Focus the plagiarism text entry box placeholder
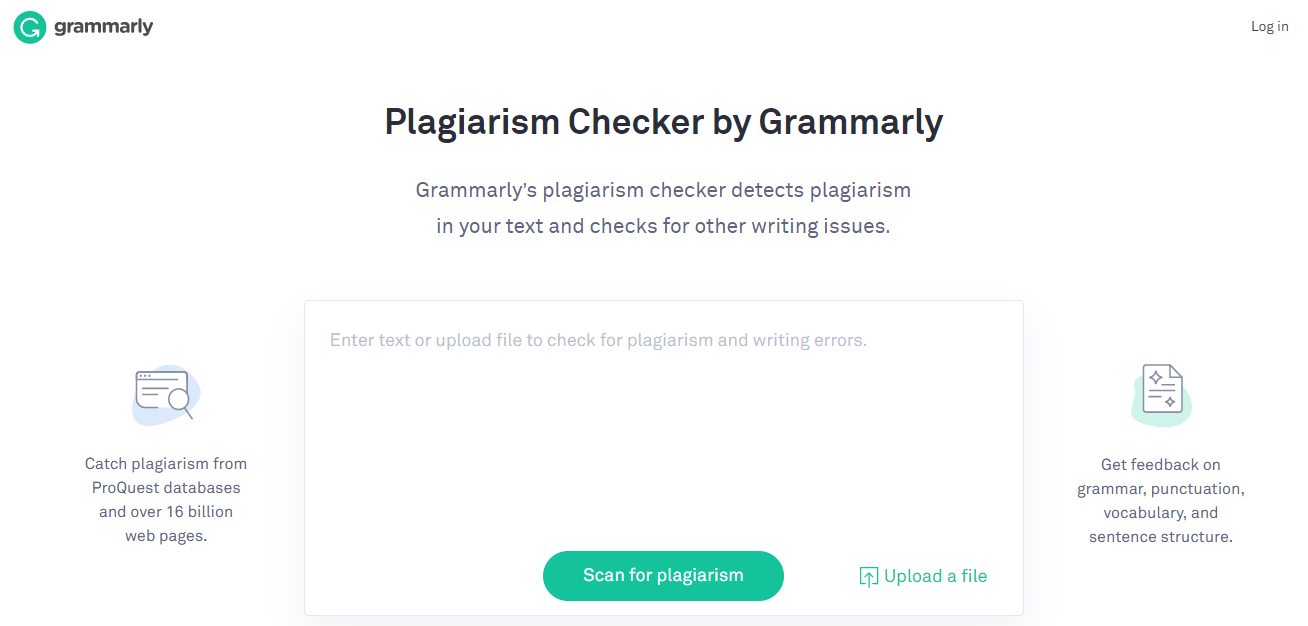The image size is (1308, 626). click(598, 340)
